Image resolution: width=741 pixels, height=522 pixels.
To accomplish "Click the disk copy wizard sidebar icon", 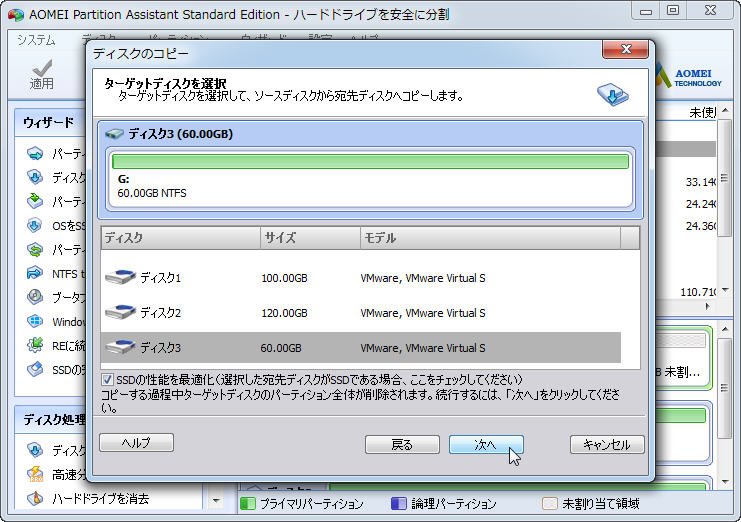I will [35, 177].
